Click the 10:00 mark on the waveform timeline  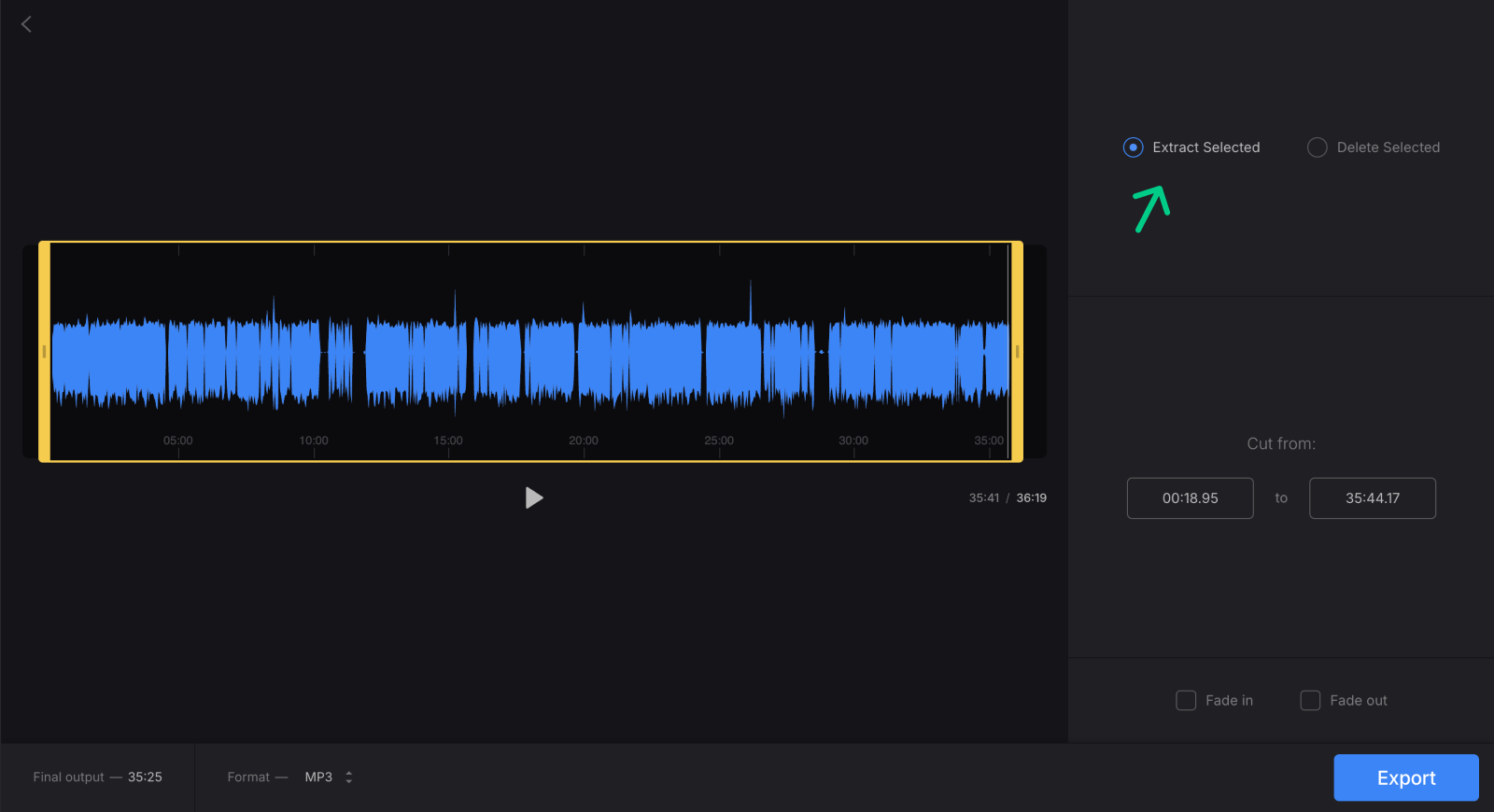coord(314,441)
